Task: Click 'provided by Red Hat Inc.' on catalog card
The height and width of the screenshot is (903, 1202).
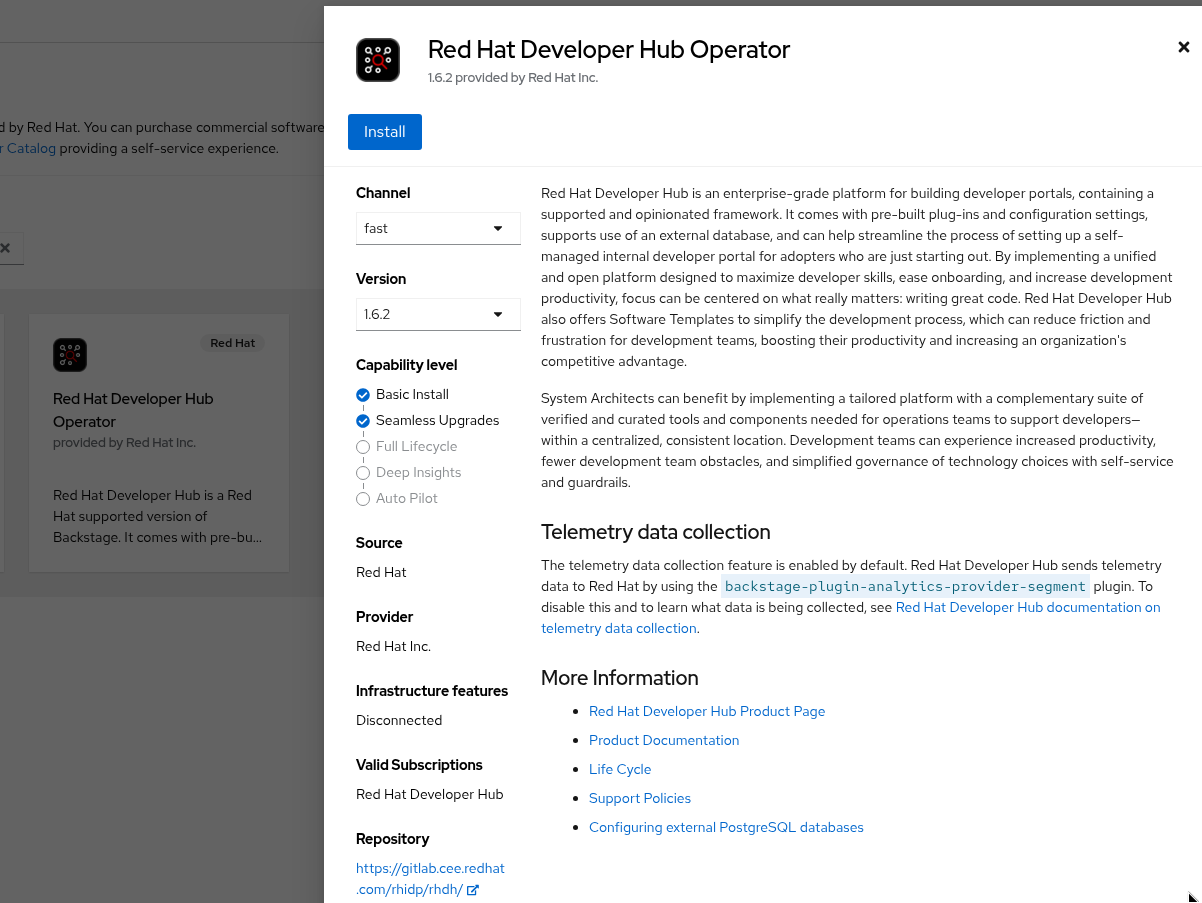Action: point(125,442)
